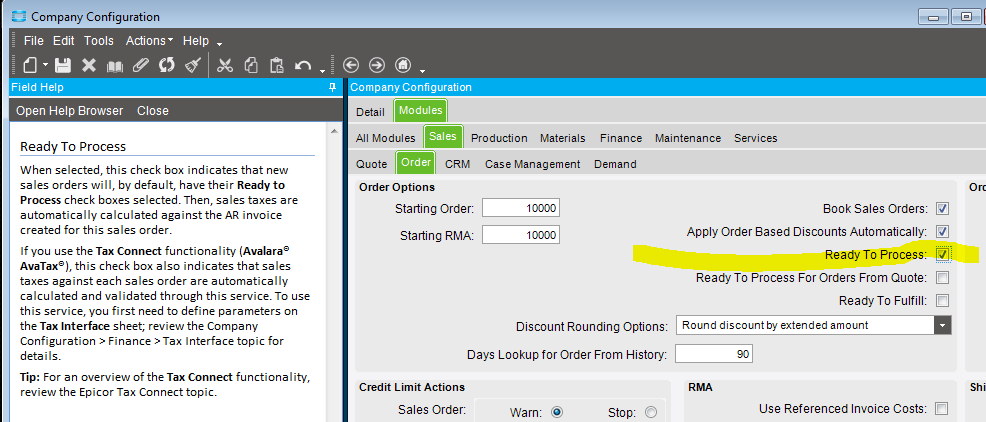Click Open Help Browser
986x422 pixels.
[70, 111]
